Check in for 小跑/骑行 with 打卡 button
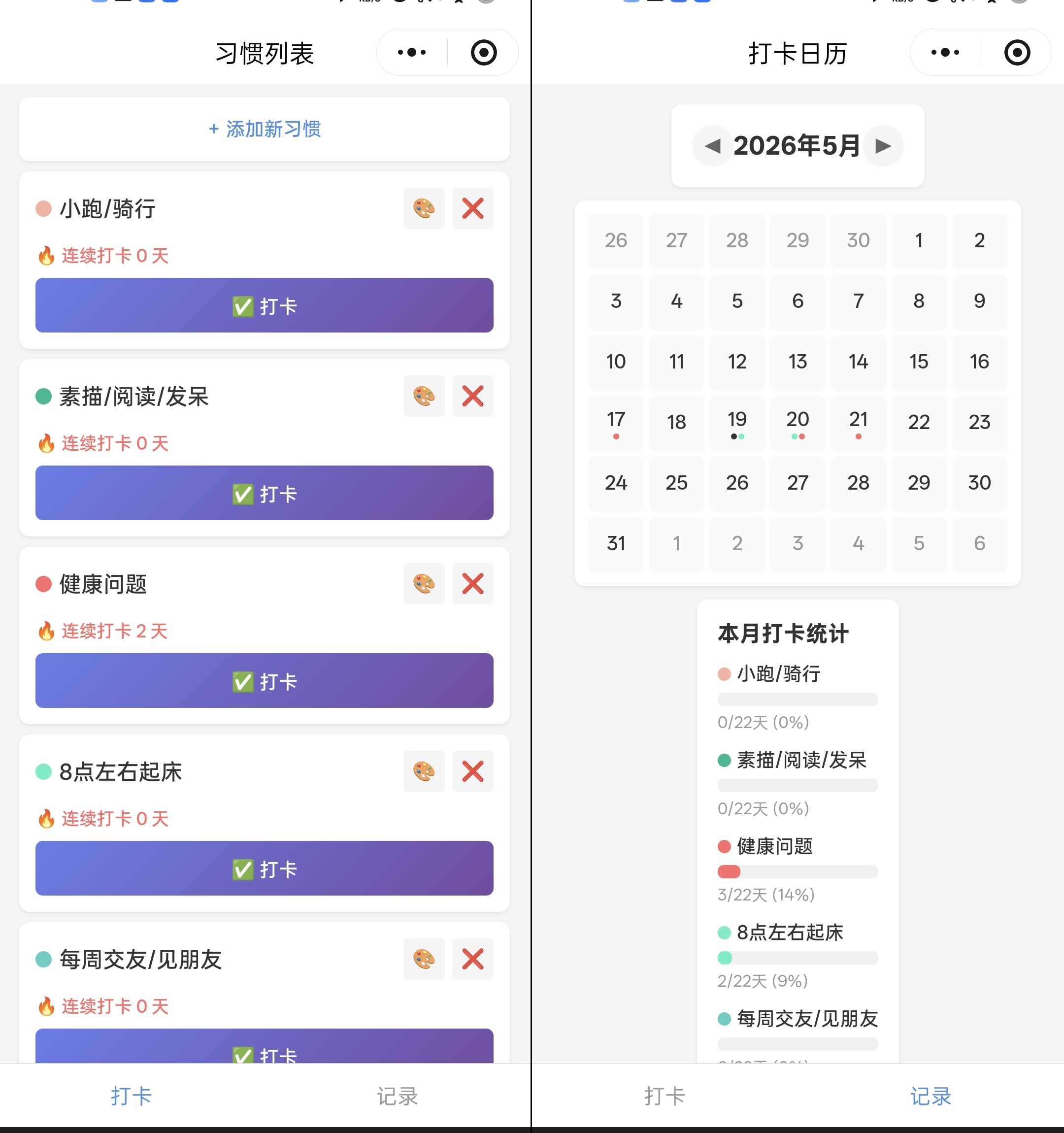 [265, 305]
